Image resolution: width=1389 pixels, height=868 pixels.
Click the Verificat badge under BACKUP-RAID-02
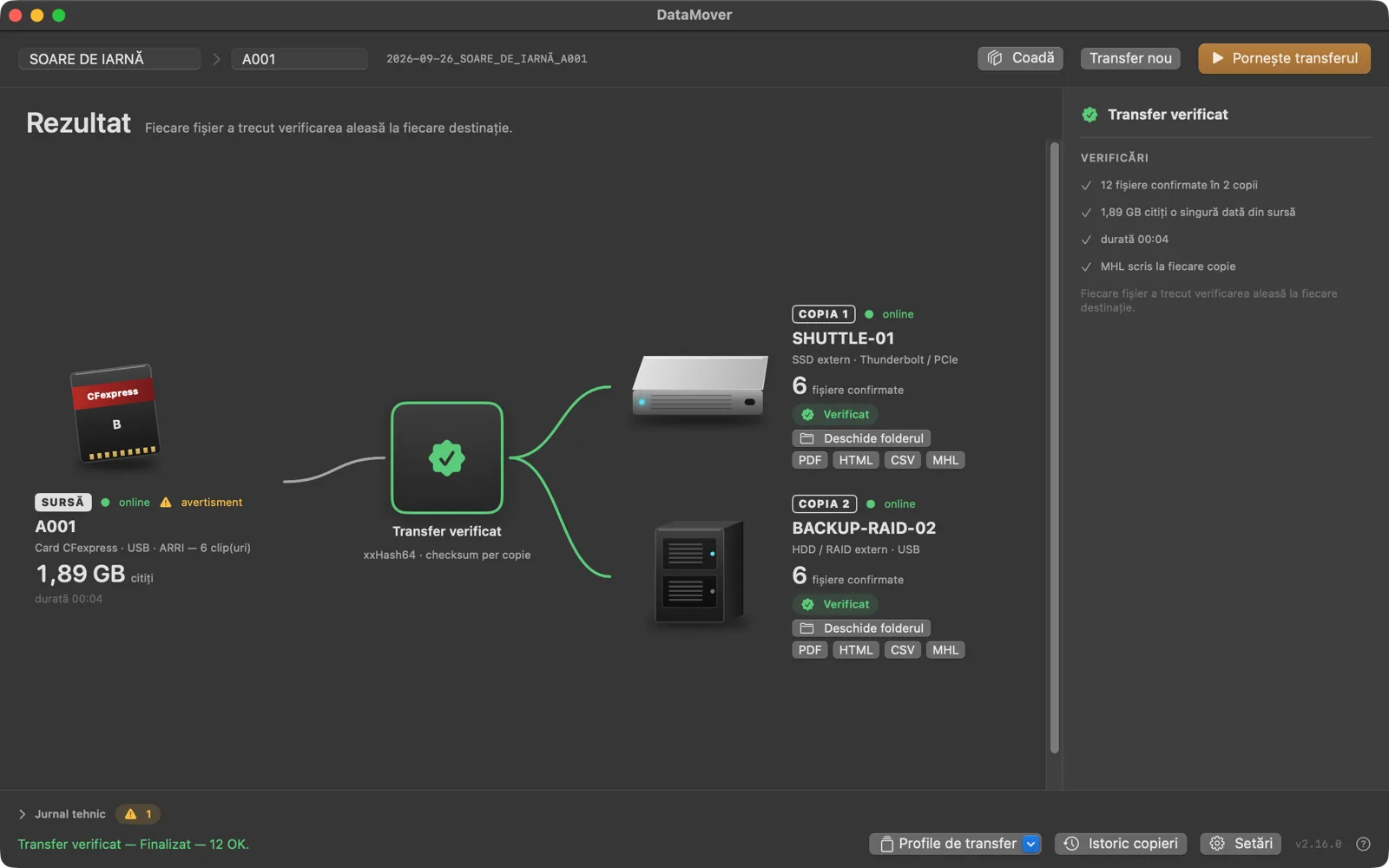(835, 604)
